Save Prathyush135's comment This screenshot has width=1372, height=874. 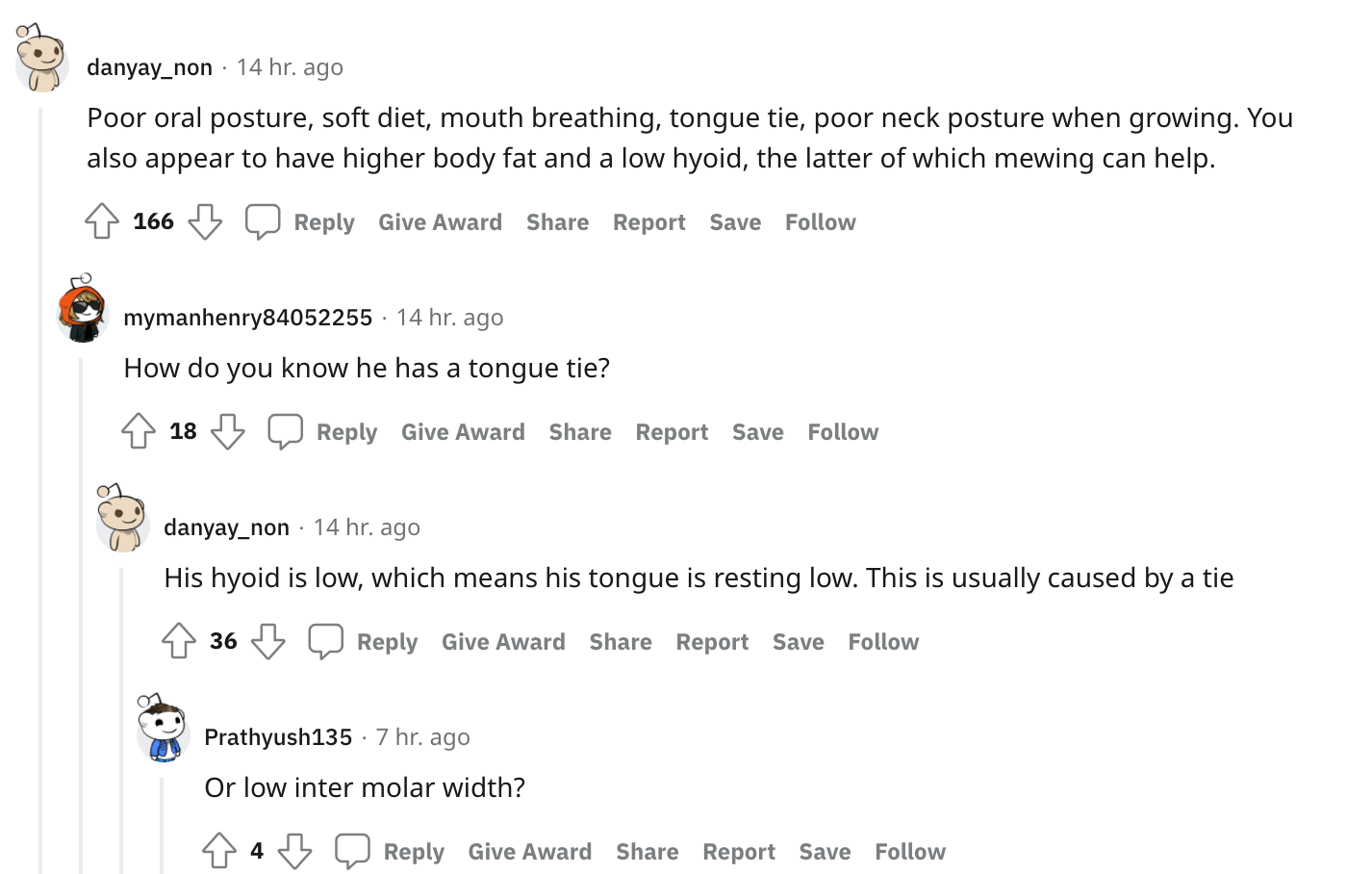[x=825, y=852]
